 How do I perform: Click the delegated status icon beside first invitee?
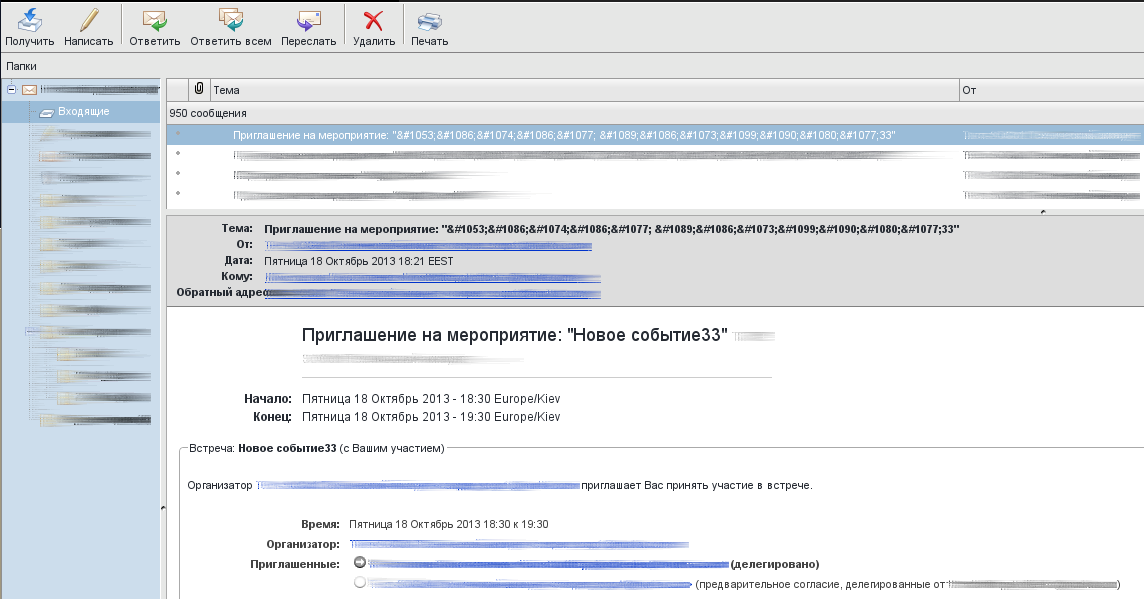360,563
